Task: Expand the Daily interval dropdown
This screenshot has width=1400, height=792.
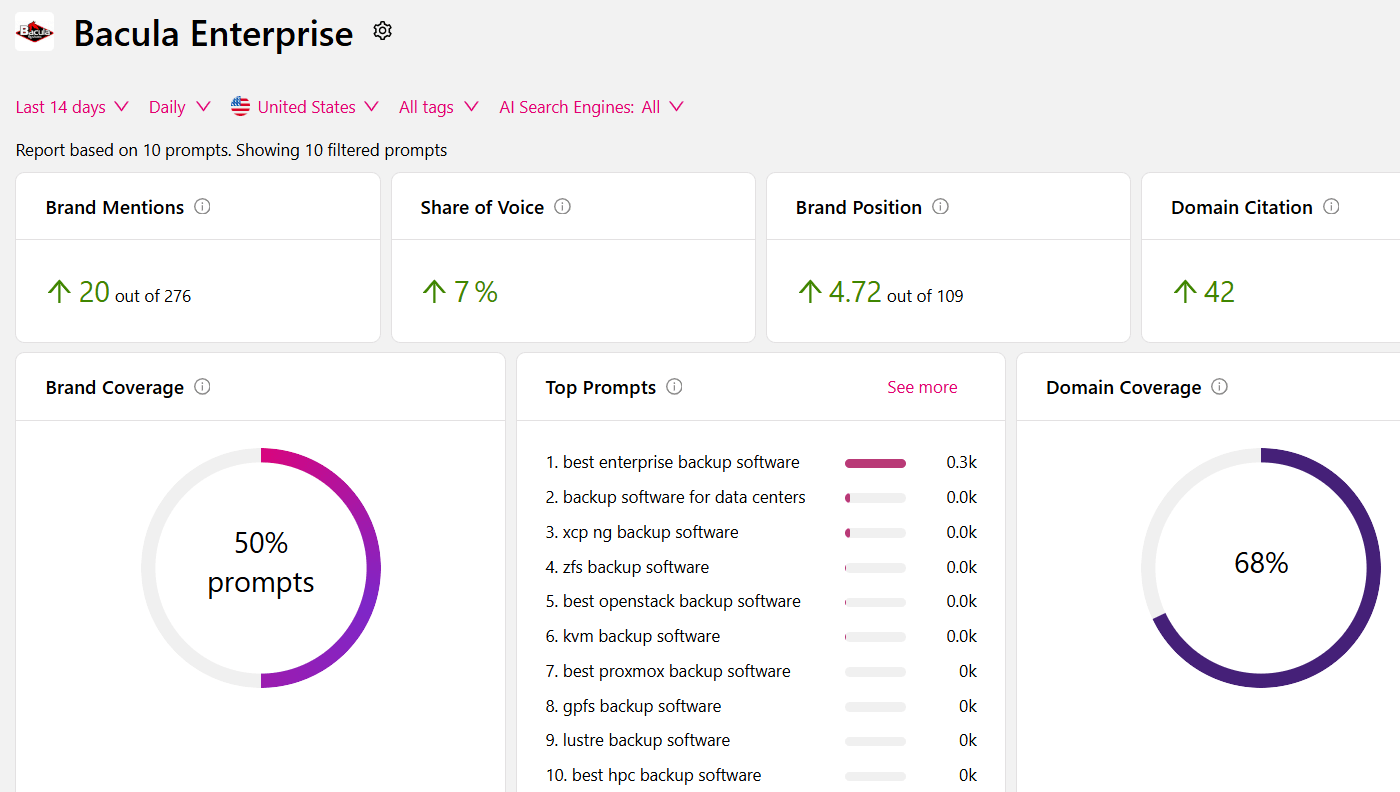Action: point(179,107)
